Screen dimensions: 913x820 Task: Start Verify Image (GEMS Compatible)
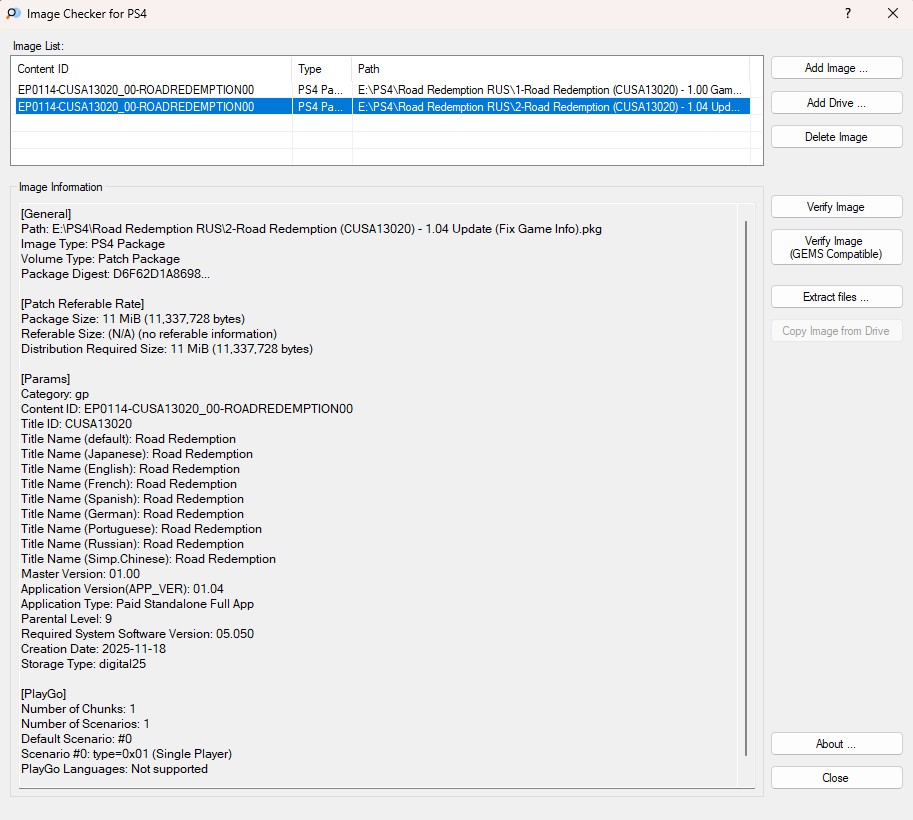[x=836, y=247]
